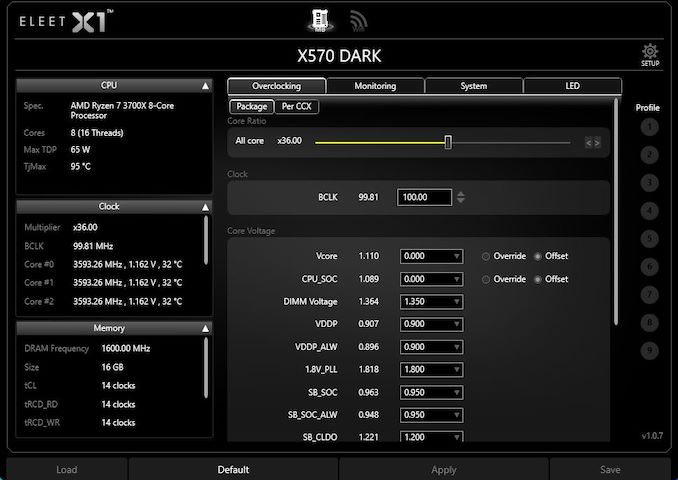The width and height of the screenshot is (678, 480).
Task: Open the CPU_SOC voltage dropdown
Action: pyautogui.click(x=432, y=279)
